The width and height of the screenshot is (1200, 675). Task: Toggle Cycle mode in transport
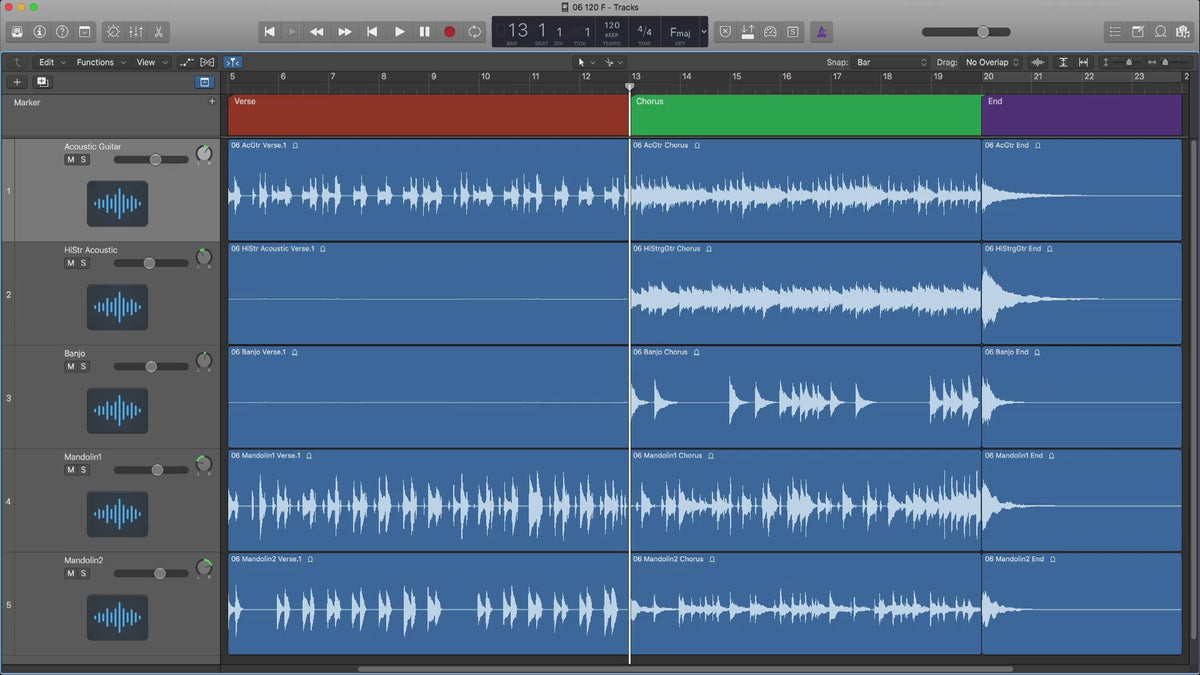[x=474, y=32]
